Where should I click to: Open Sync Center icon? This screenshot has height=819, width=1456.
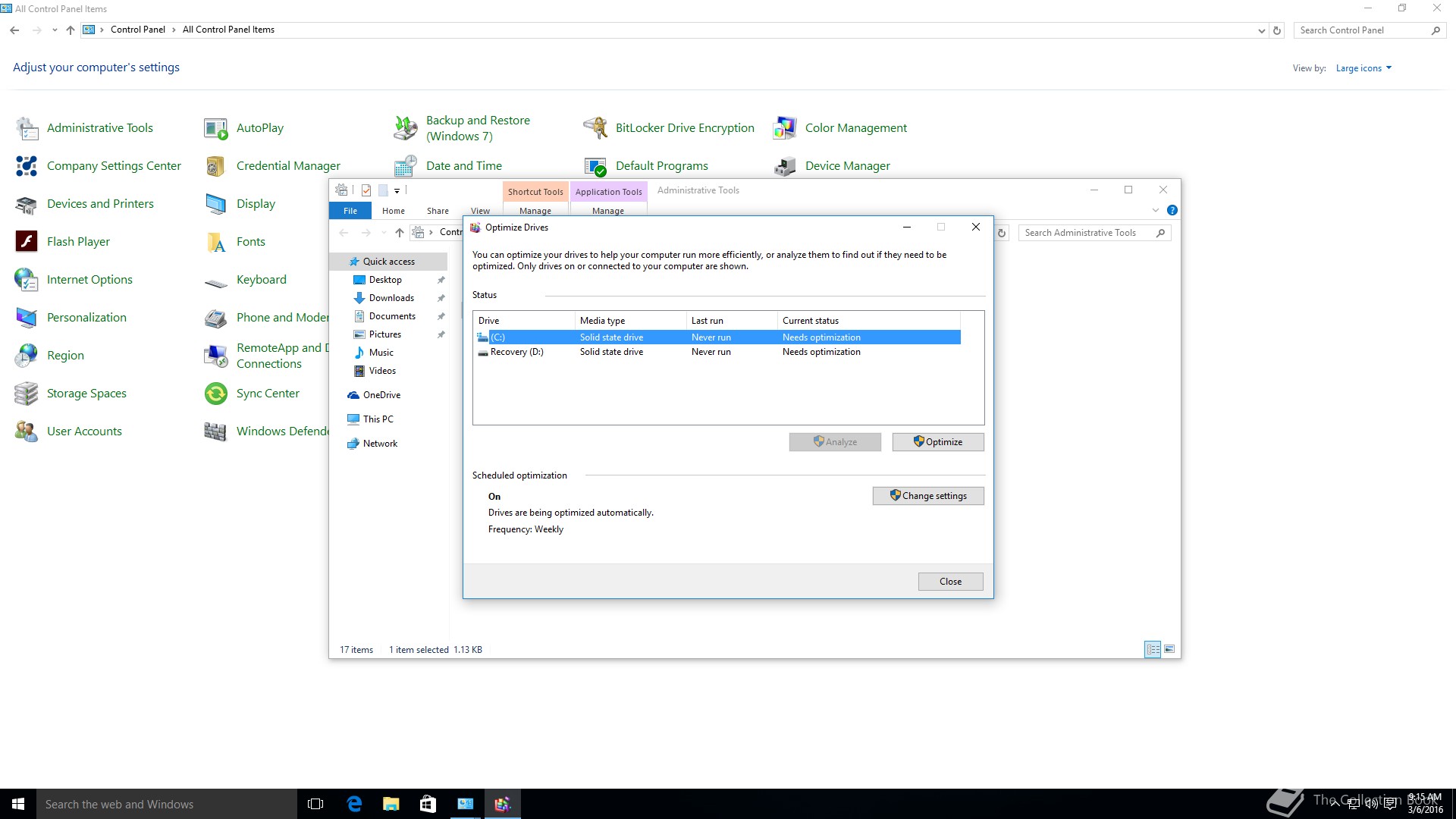point(216,394)
